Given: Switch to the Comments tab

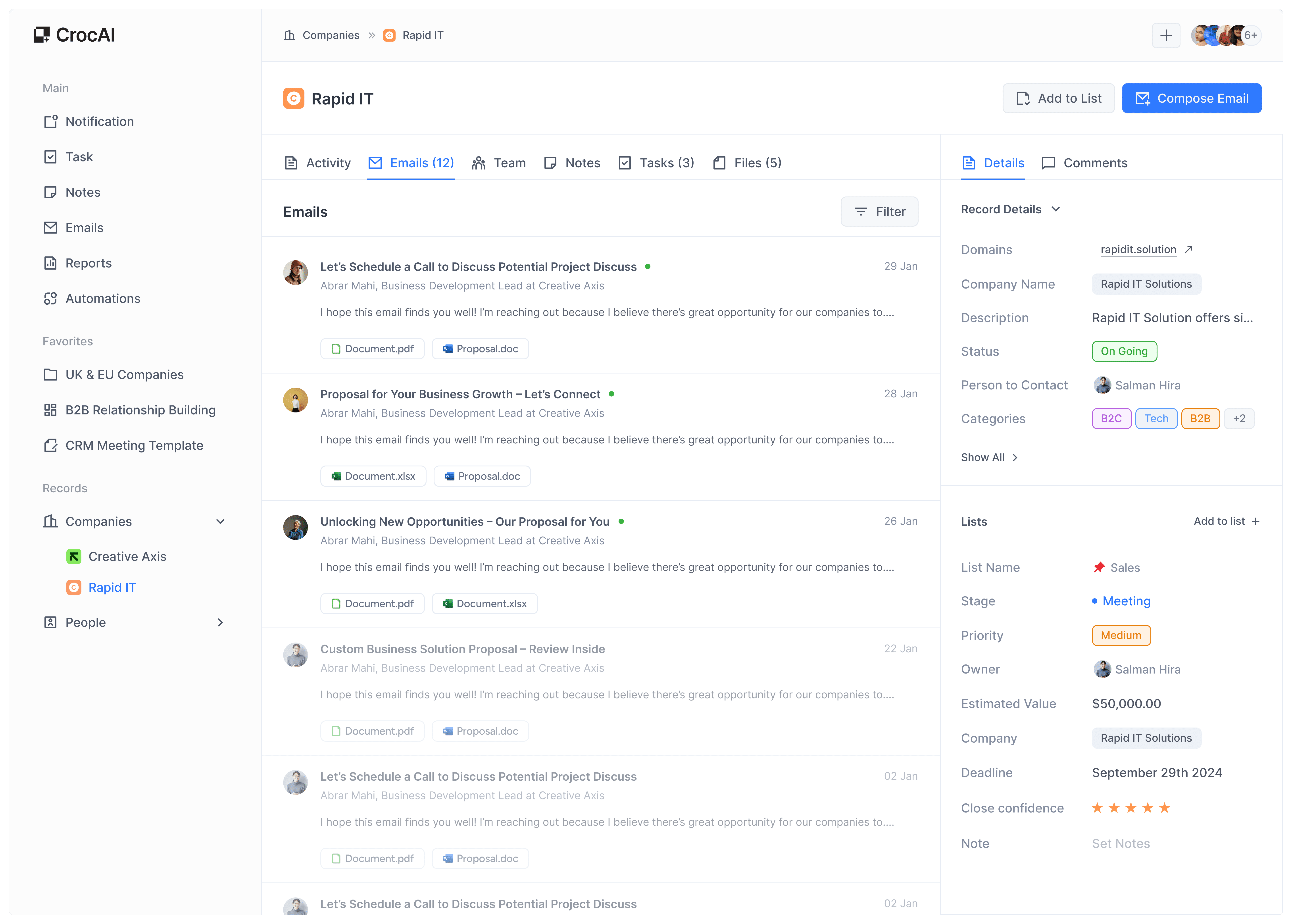Looking at the screenshot, I should pyautogui.click(x=1095, y=163).
